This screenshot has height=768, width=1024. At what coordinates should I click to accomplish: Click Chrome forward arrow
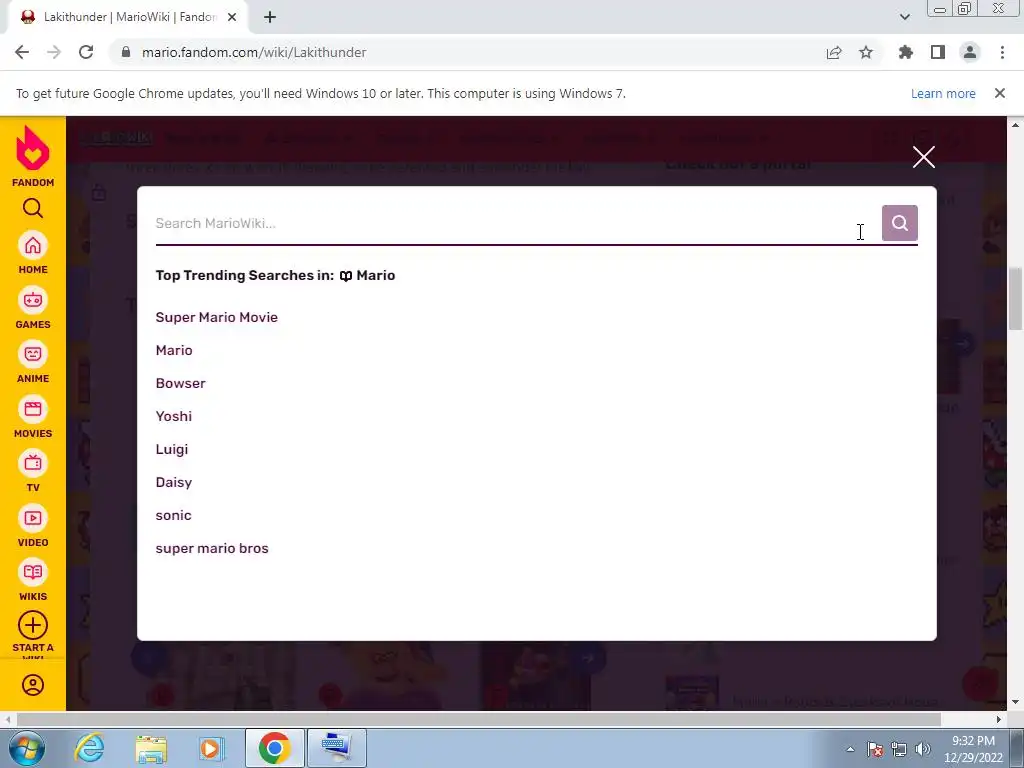click(54, 52)
